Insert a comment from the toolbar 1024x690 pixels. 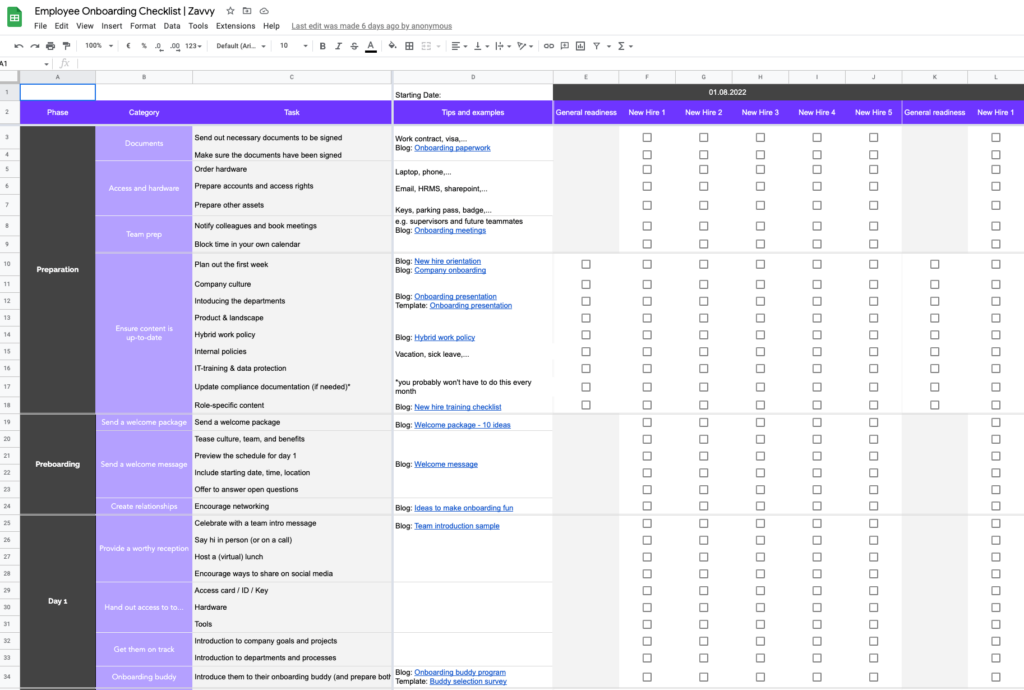click(x=562, y=46)
